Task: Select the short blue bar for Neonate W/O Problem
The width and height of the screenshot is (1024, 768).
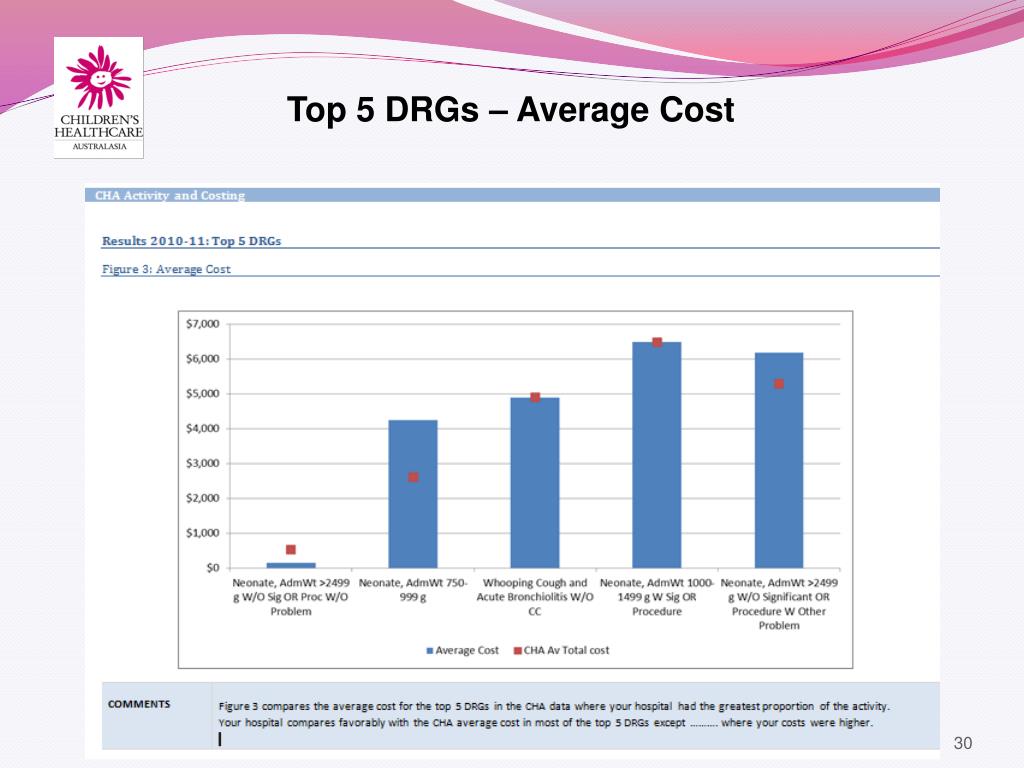Action: pyautogui.click(x=291, y=565)
